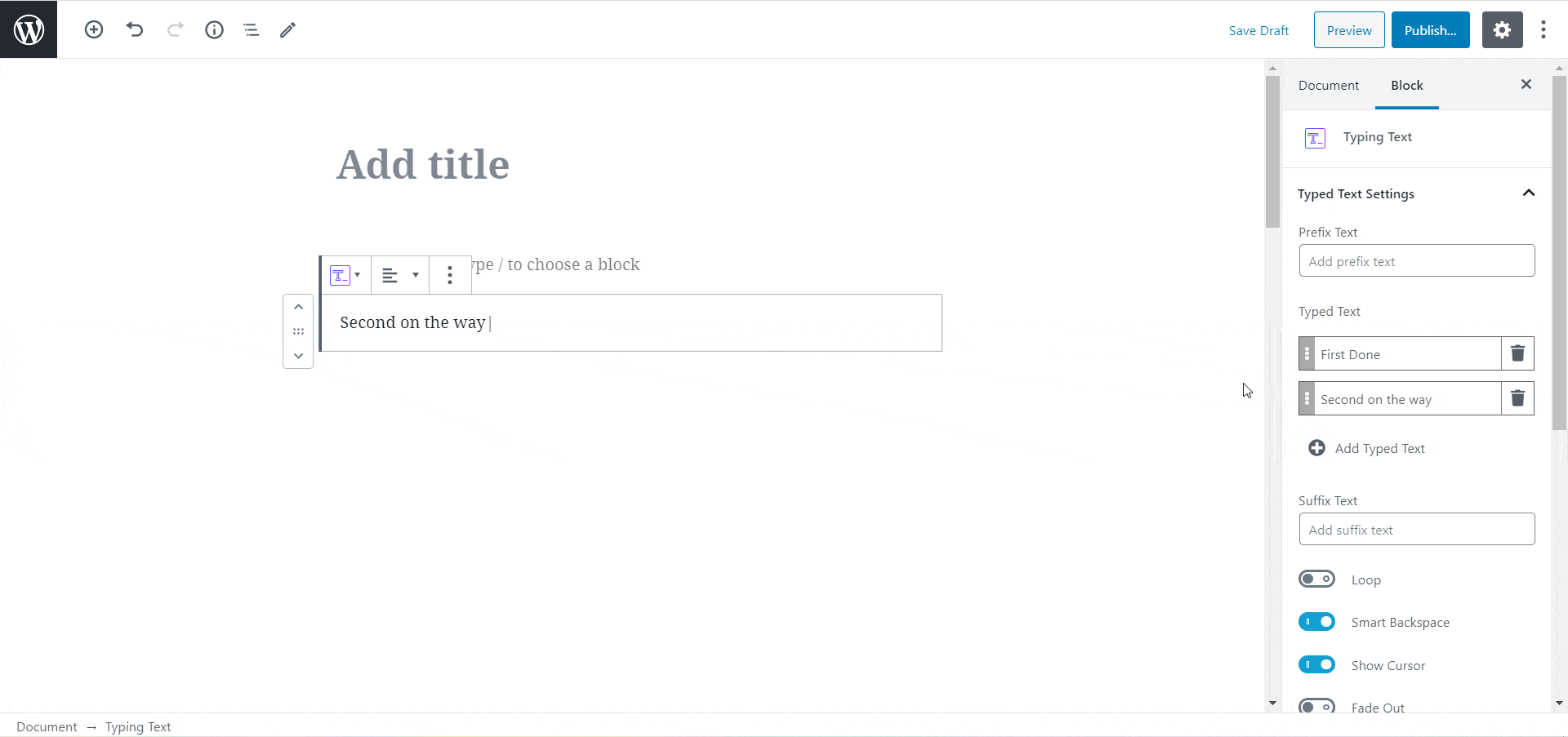Disable the Show Cursor toggle
The image size is (1568, 737).
pyautogui.click(x=1316, y=665)
